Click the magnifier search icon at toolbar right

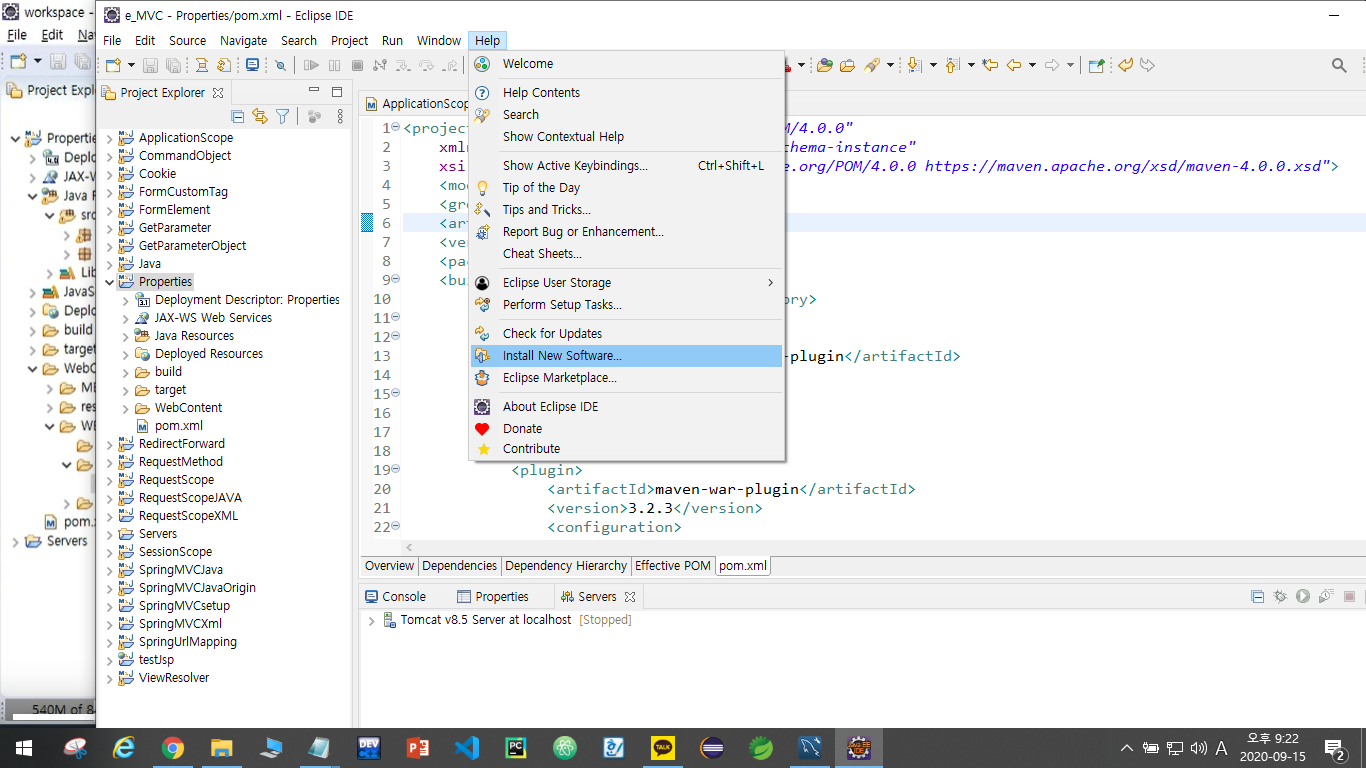(1339, 65)
